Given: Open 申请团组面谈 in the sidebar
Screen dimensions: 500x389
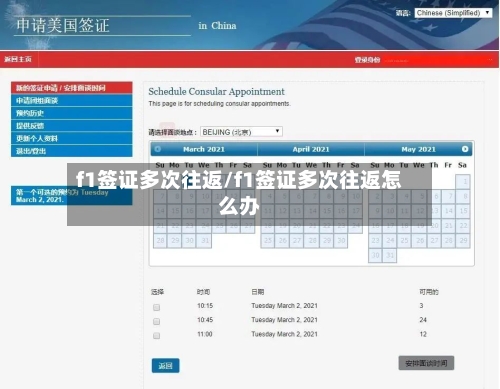Looking at the screenshot, I should point(72,100).
